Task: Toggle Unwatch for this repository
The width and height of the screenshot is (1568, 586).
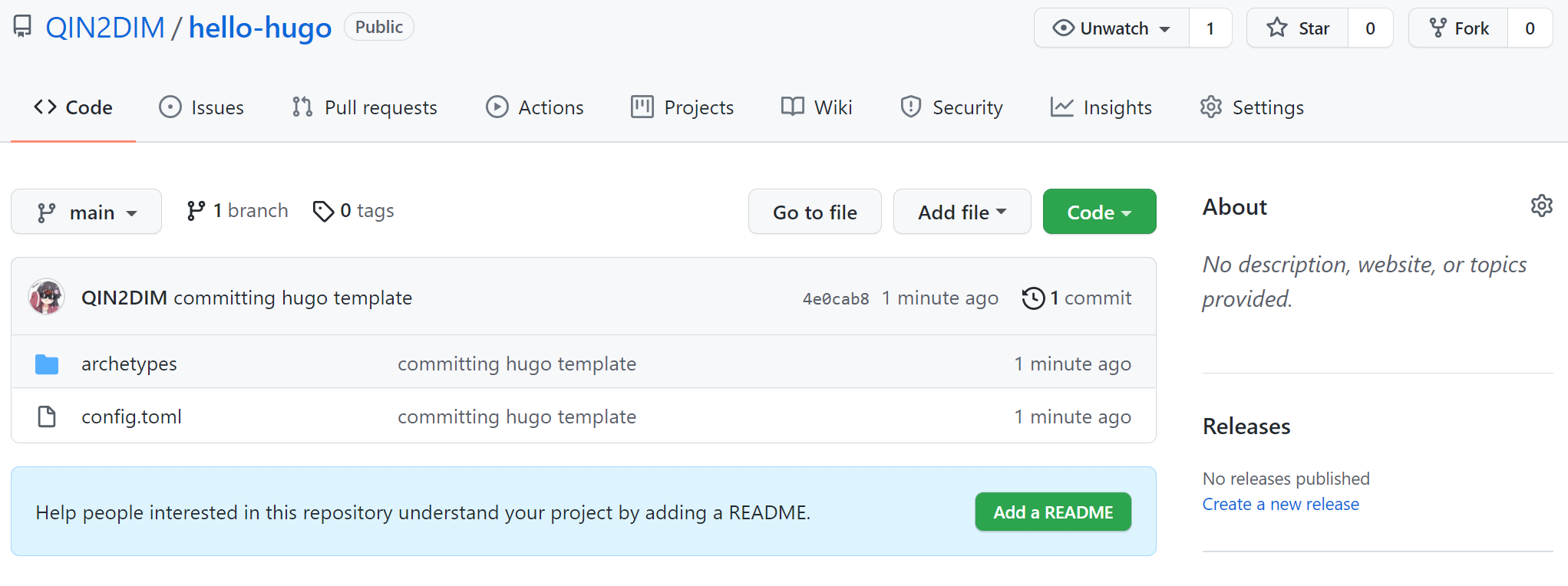Action: click(x=1111, y=28)
